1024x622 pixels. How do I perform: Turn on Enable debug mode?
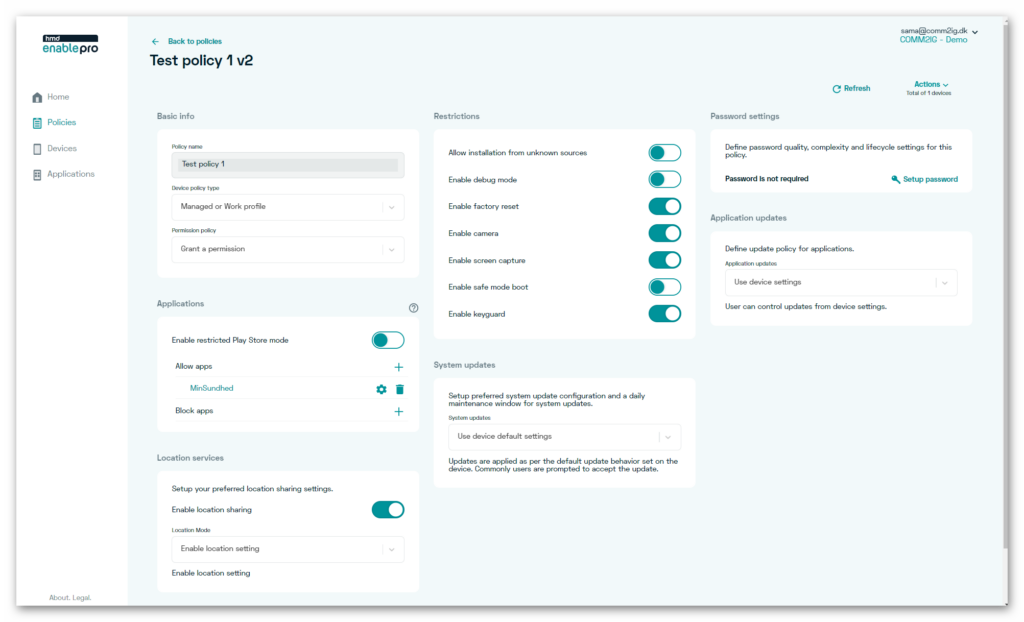(x=664, y=180)
